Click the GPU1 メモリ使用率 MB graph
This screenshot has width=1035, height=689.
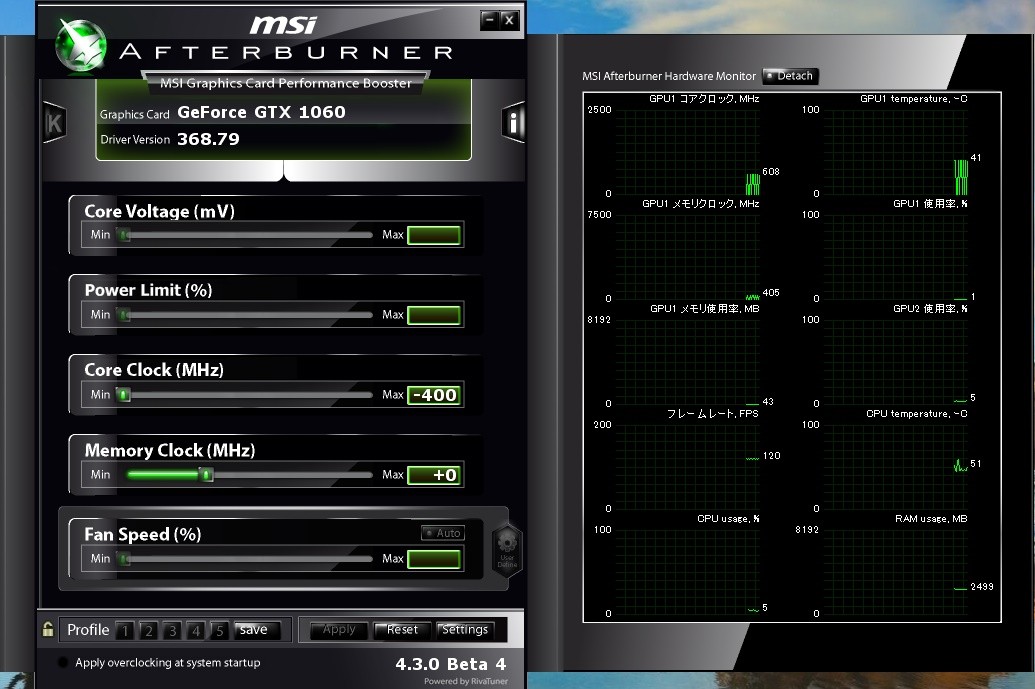pyautogui.click(x=688, y=362)
